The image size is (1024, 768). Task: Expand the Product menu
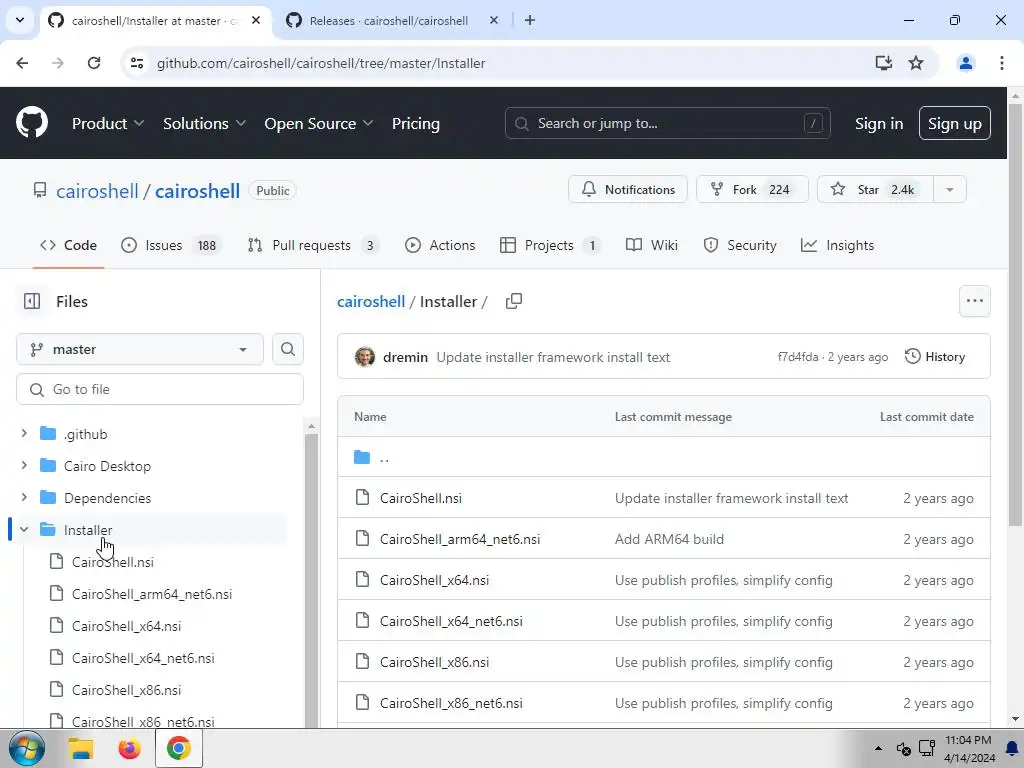[108, 123]
